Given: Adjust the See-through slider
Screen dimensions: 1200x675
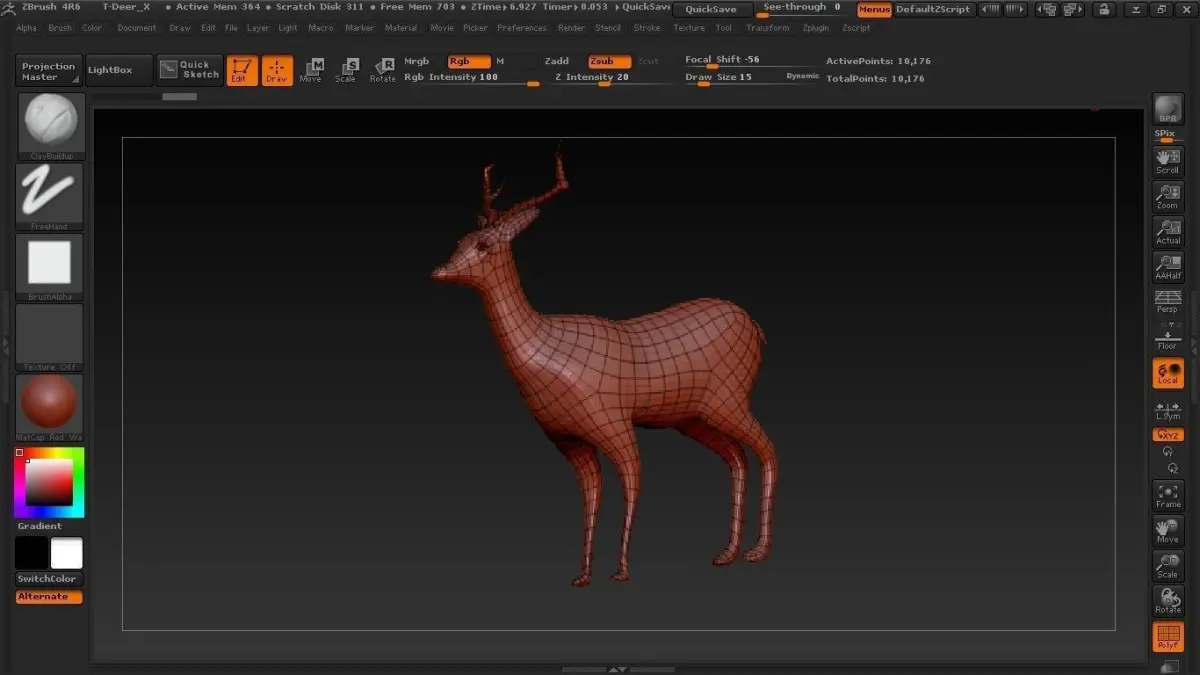Looking at the screenshot, I should point(803,9).
